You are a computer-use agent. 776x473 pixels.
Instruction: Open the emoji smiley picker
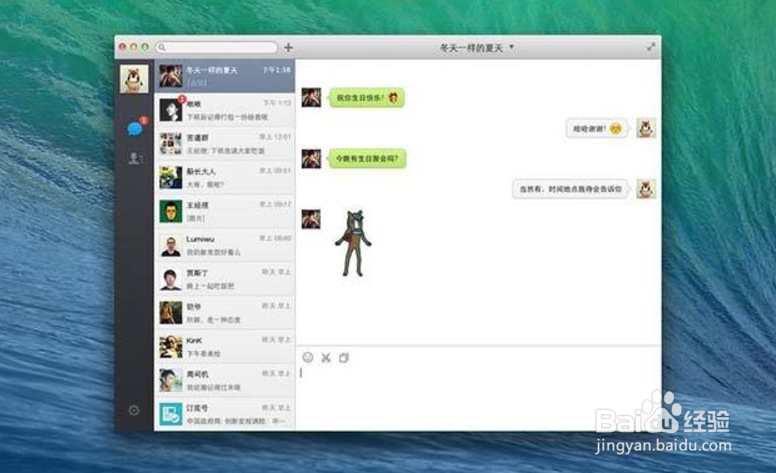click(x=308, y=357)
